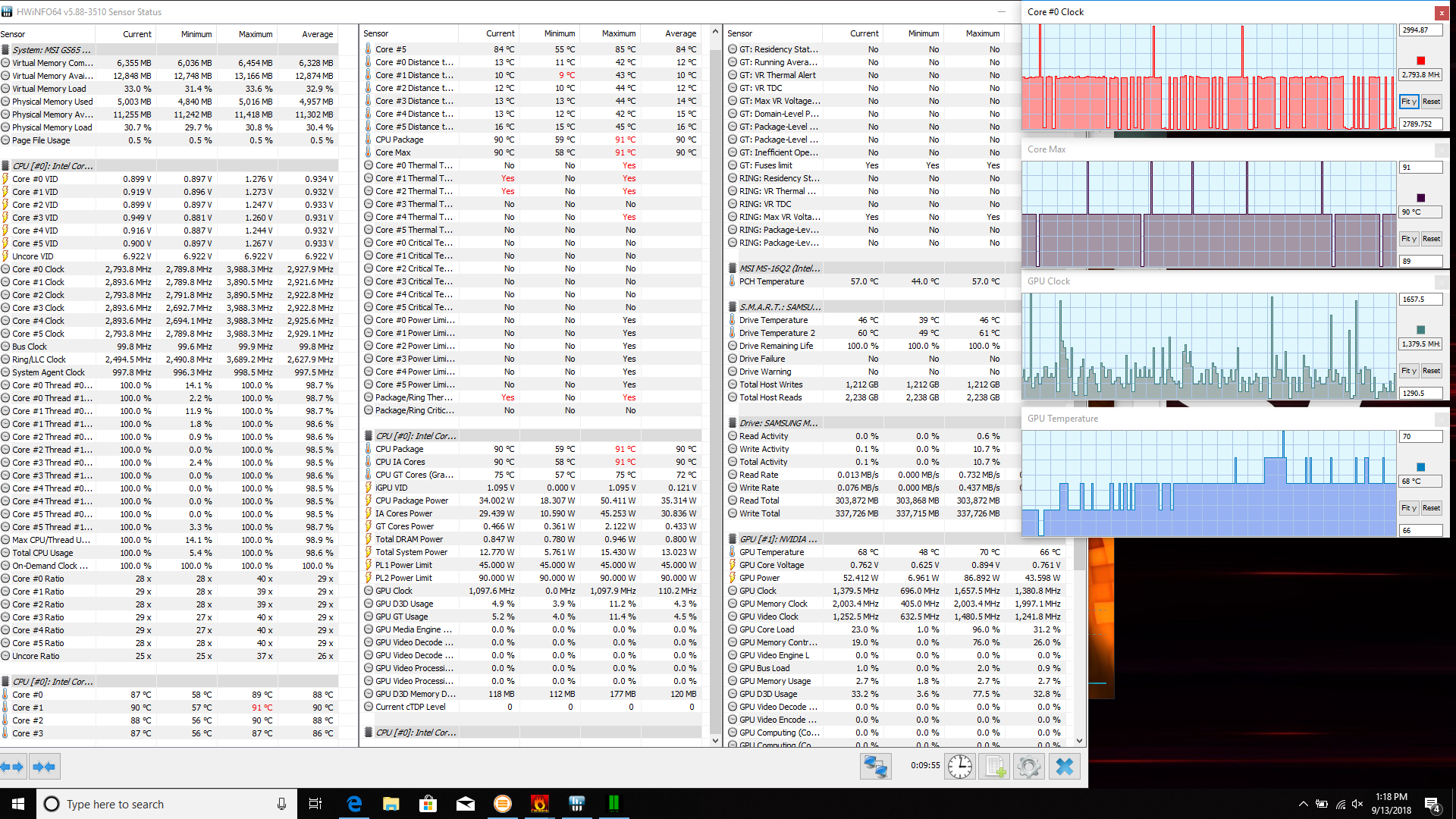The image size is (1456, 819).
Task: Edit the 2994.87 max value field
Action: (1420, 30)
